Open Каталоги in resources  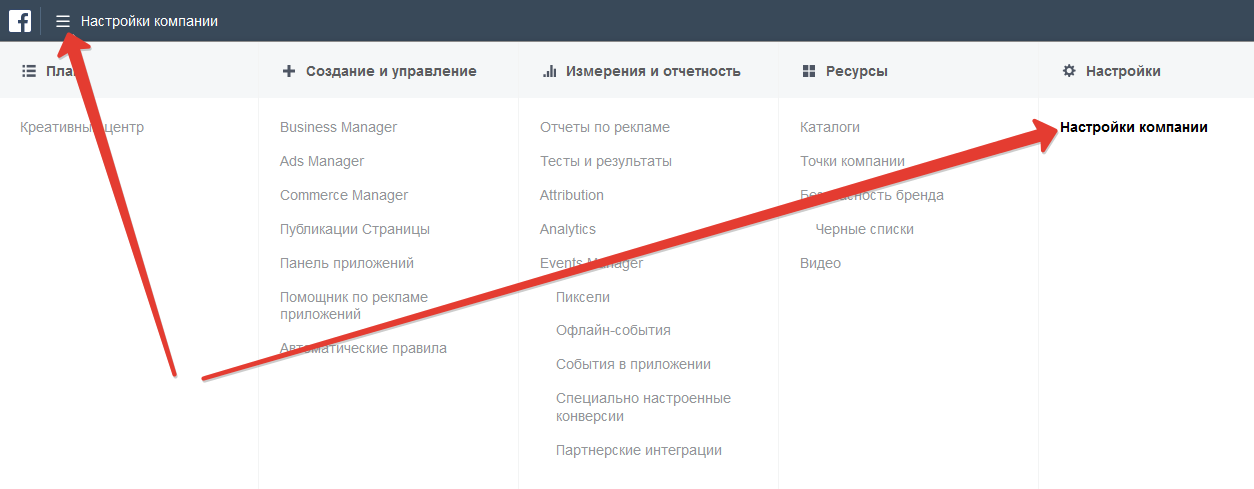pos(830,127)
